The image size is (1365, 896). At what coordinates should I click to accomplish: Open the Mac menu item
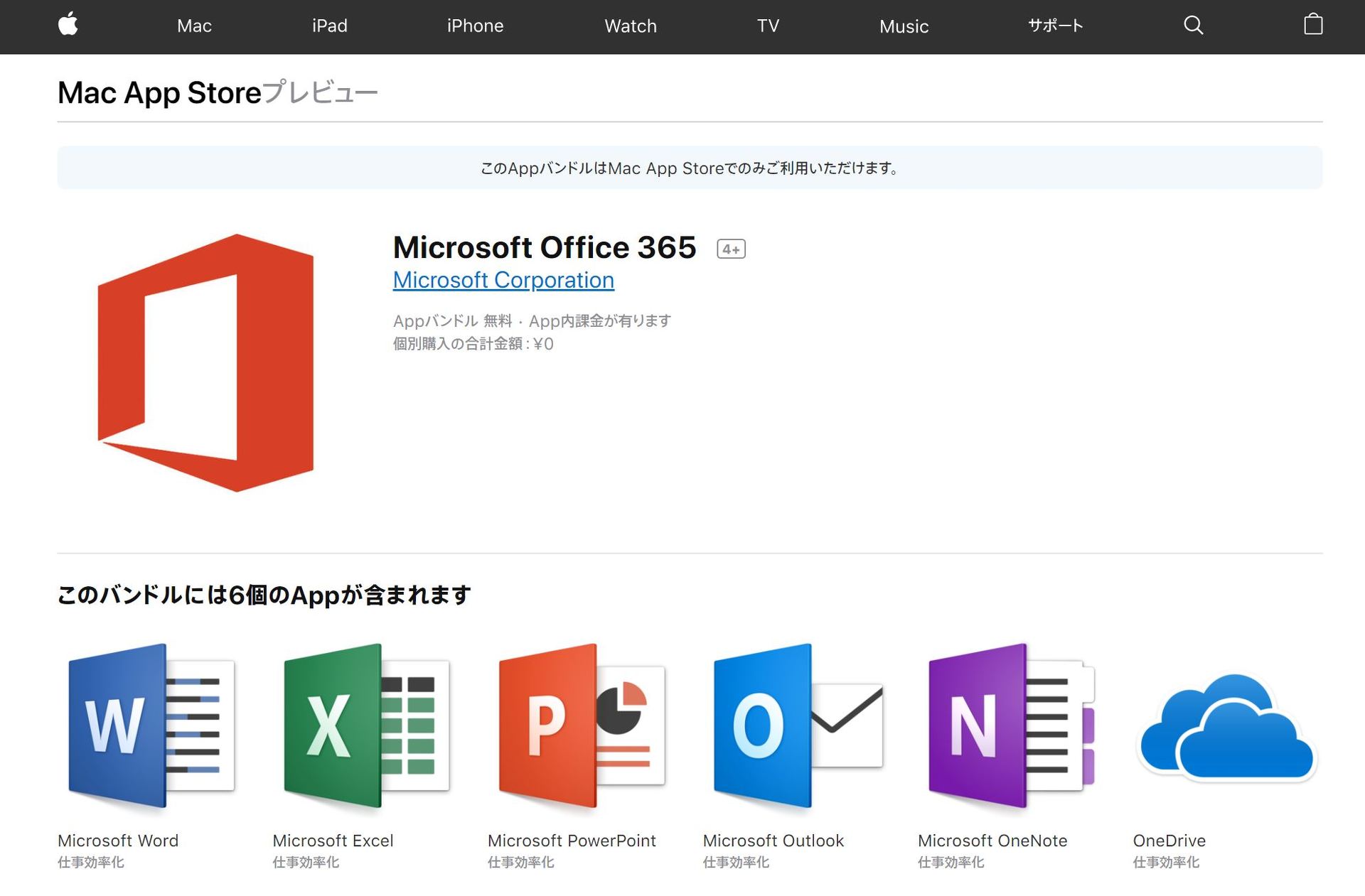(194, 26)
